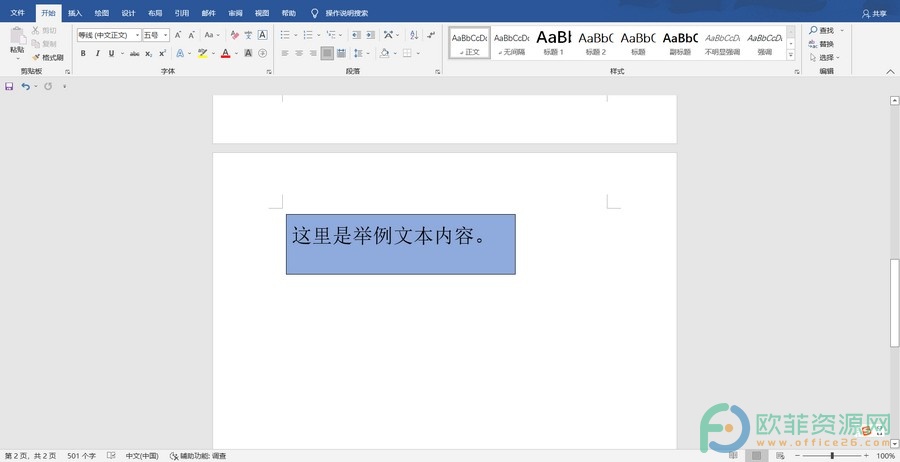This screenshot has width=900, height=462.
Task: Collapse the ribbon with the caret
Action: (890, 72)
